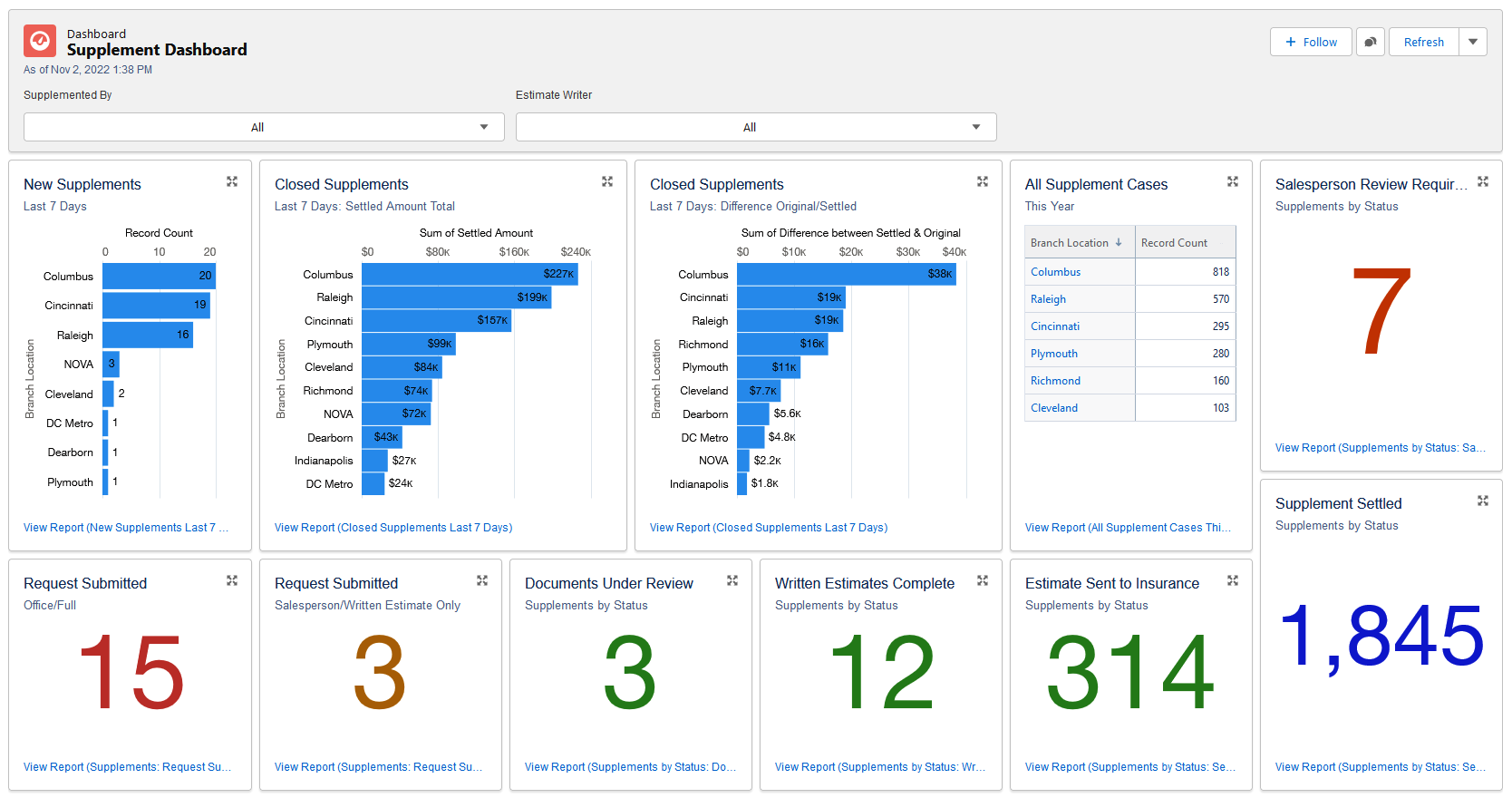
Task: Open the dashboard collaboration feed icon
Action: pos(1371,42)
